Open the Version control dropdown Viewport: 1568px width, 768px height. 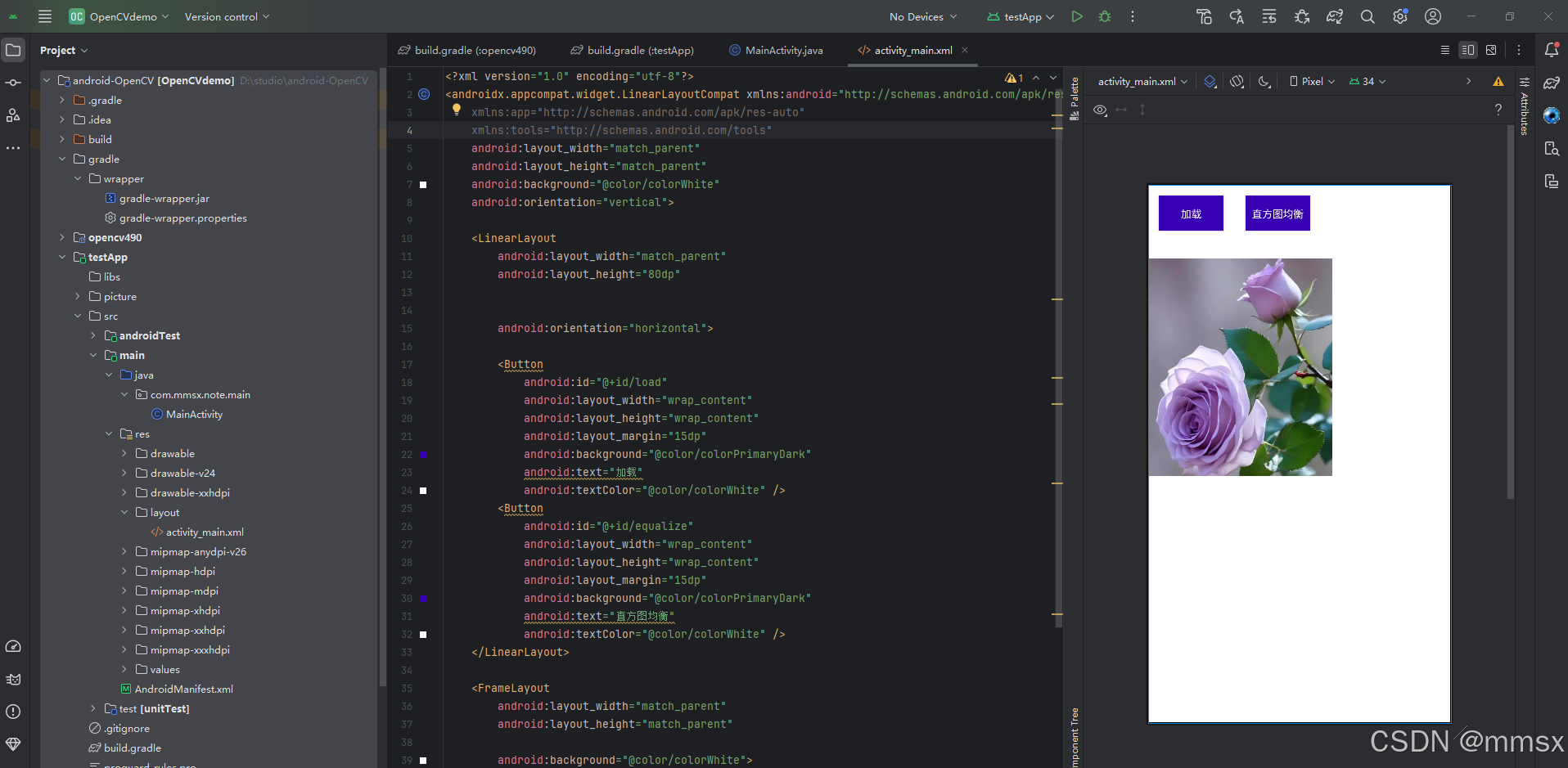click(227, 16)
